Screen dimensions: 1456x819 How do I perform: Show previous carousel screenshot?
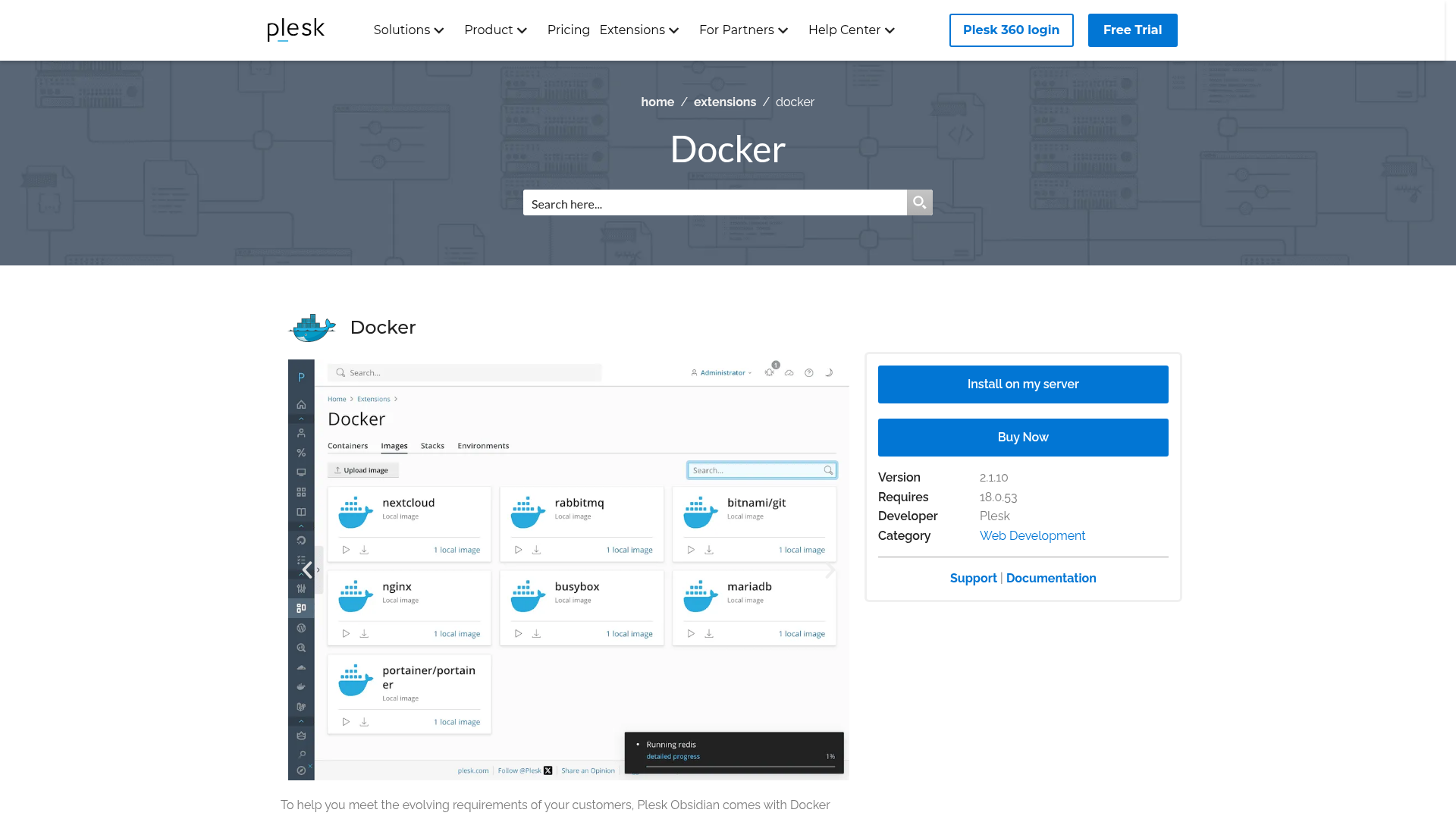[307, 570]
